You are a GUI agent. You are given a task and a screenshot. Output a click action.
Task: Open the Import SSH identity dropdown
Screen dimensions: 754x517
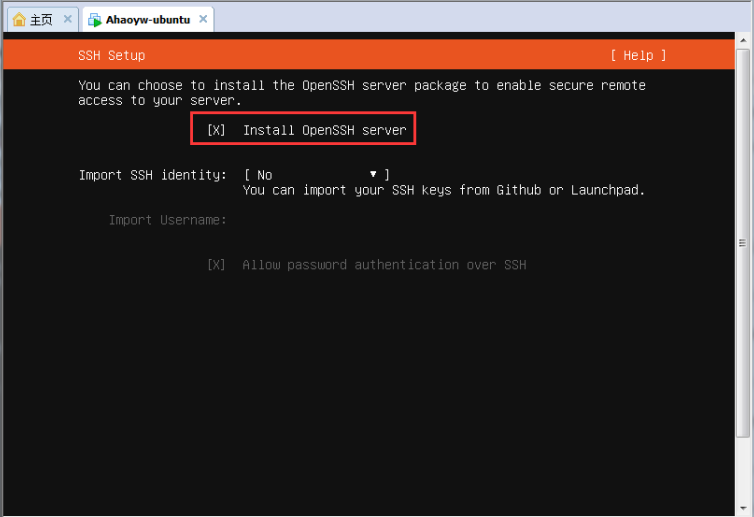(316, 175)
